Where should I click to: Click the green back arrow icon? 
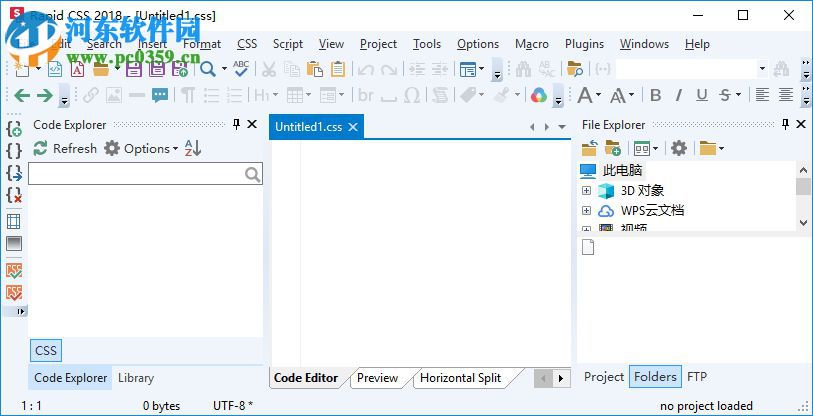coord(22,95)
